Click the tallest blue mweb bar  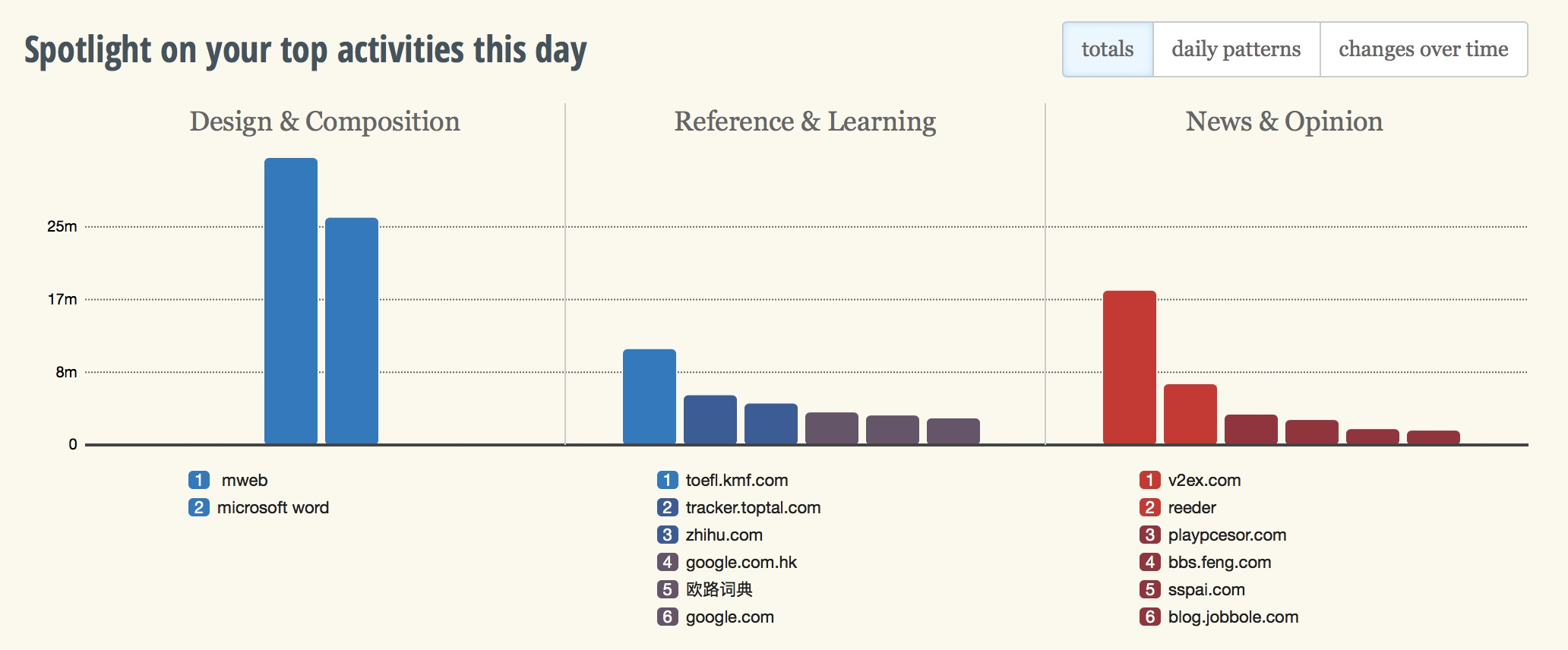click(x=291, y=301)
